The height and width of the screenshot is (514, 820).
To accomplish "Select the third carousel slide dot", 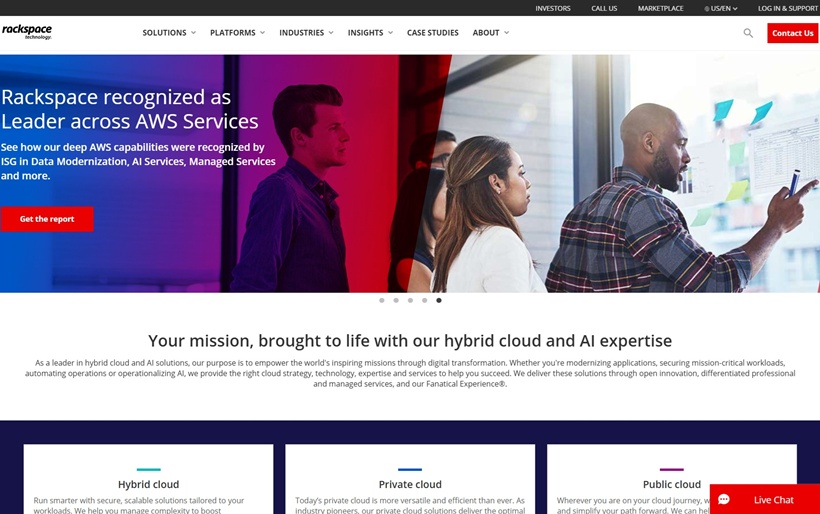I will point(411,300).
